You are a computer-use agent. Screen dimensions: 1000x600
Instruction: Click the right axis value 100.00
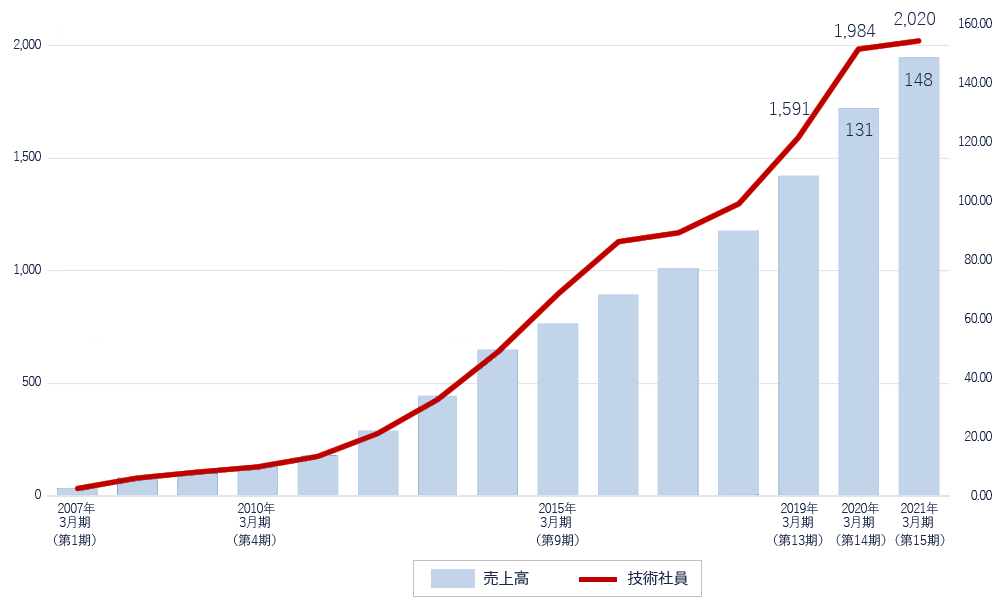(x=975, y=200)
